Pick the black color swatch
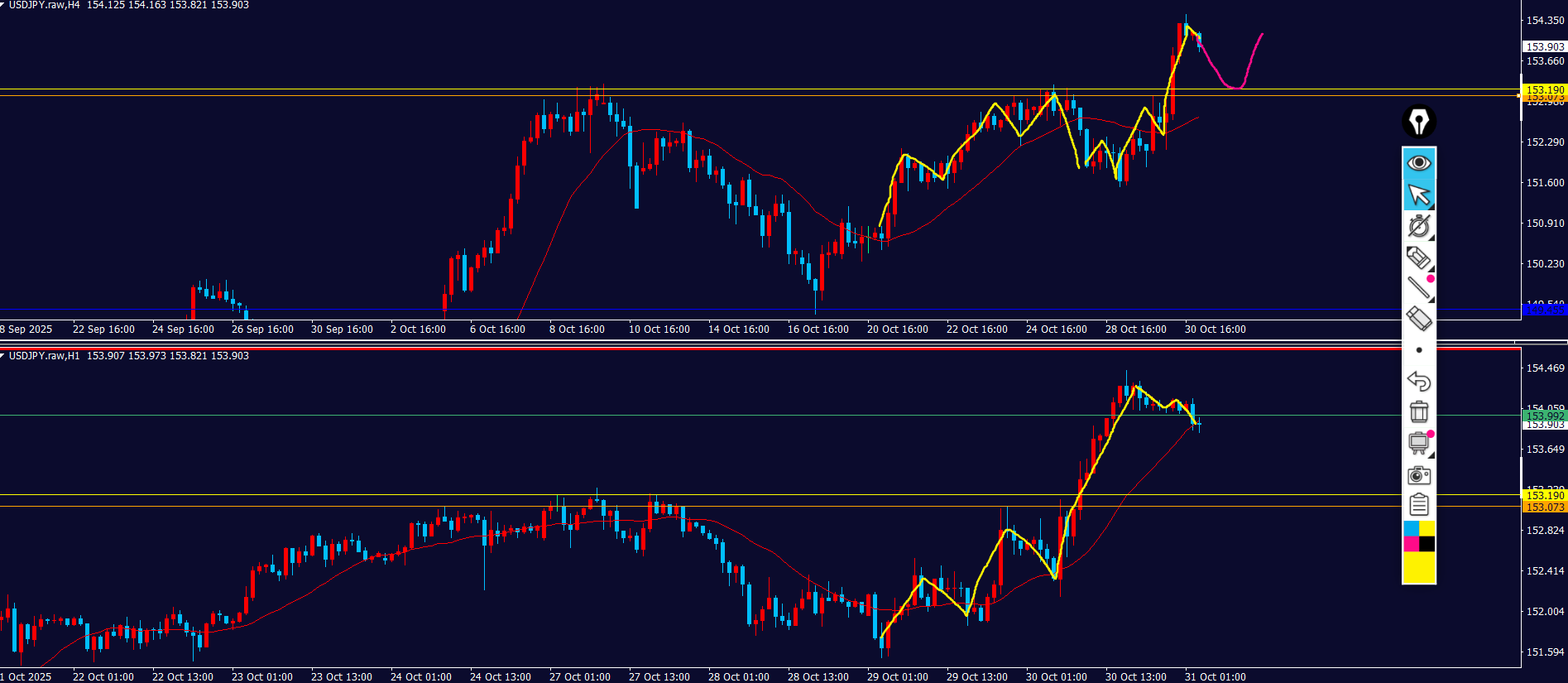Viewport: 1568px width, 683px height. (x=1427, y=544)
